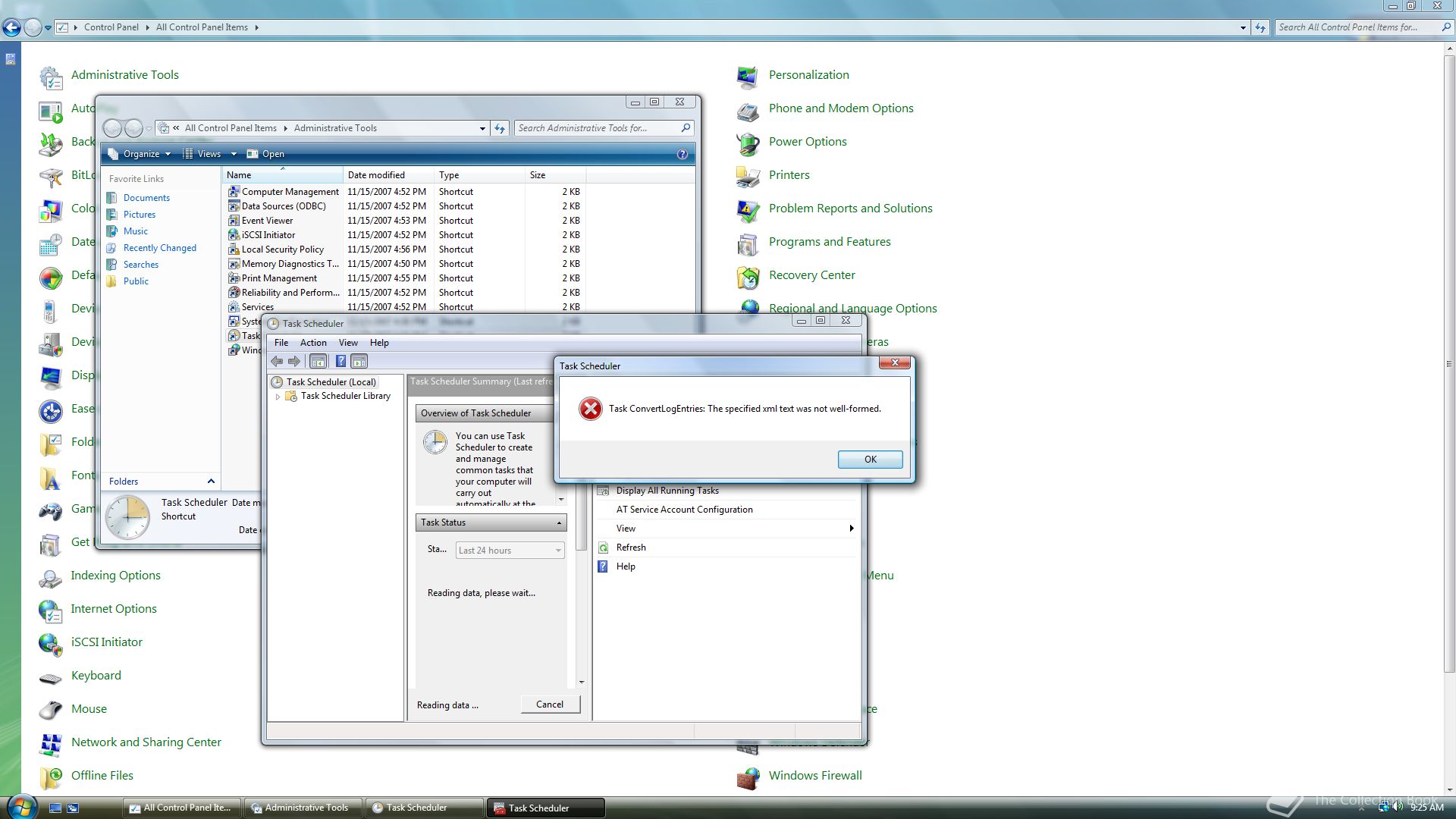Select the Data Sources (ODBC) shortcut

(x=284, y=206)
